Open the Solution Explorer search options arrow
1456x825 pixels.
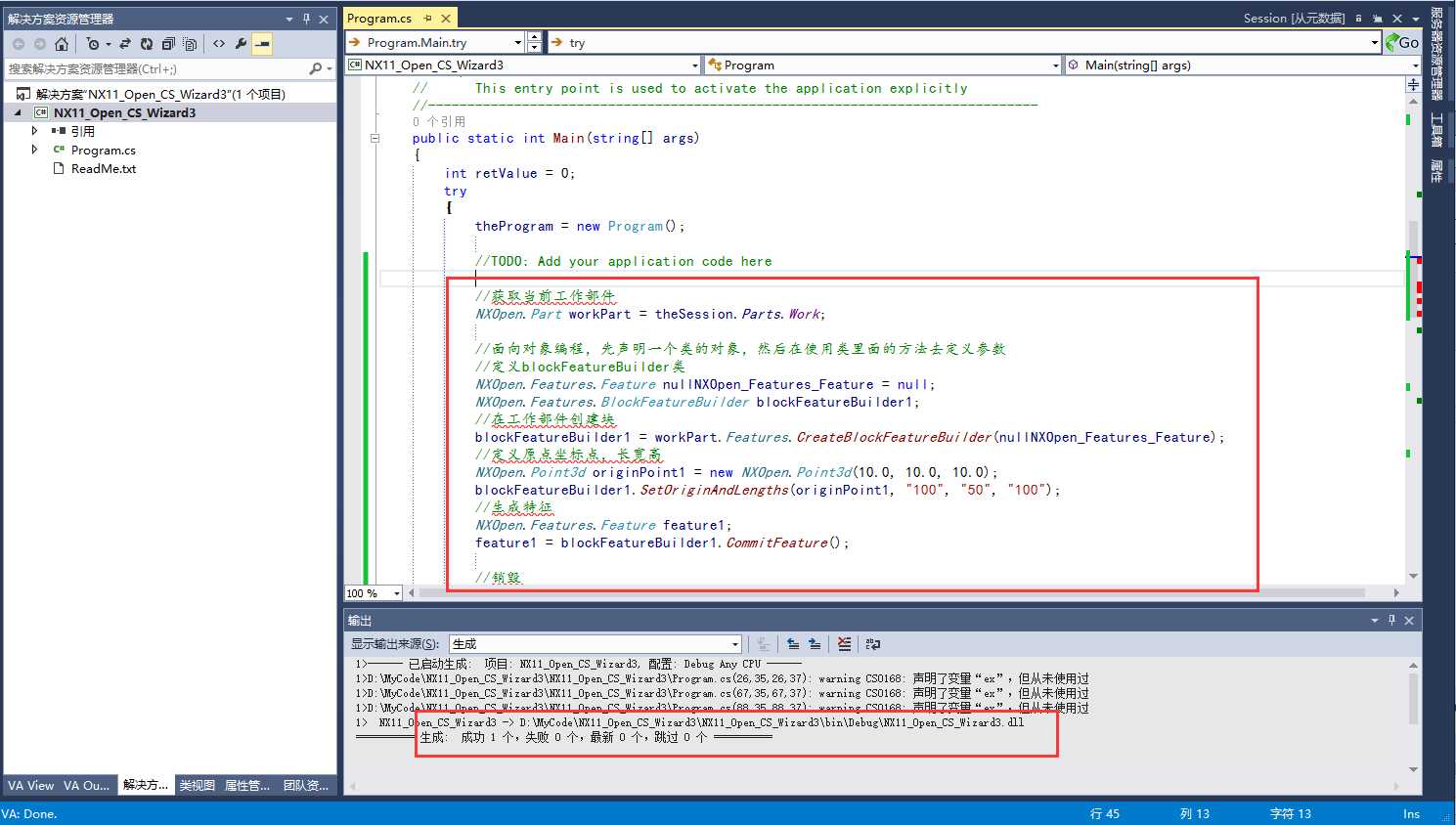[x=329, y=68]
